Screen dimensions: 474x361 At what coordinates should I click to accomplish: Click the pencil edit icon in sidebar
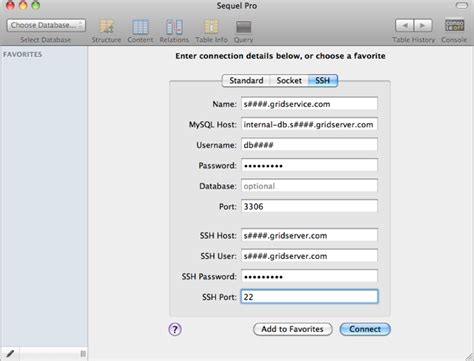coord(10,353)
